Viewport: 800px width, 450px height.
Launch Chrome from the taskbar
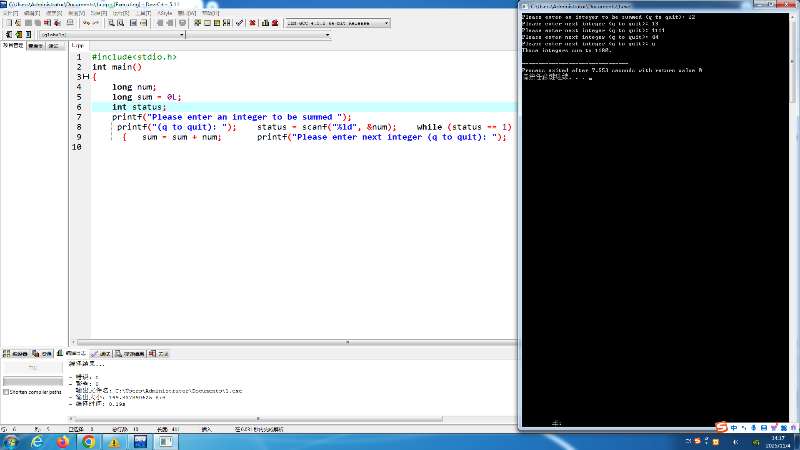pos(88,442)
